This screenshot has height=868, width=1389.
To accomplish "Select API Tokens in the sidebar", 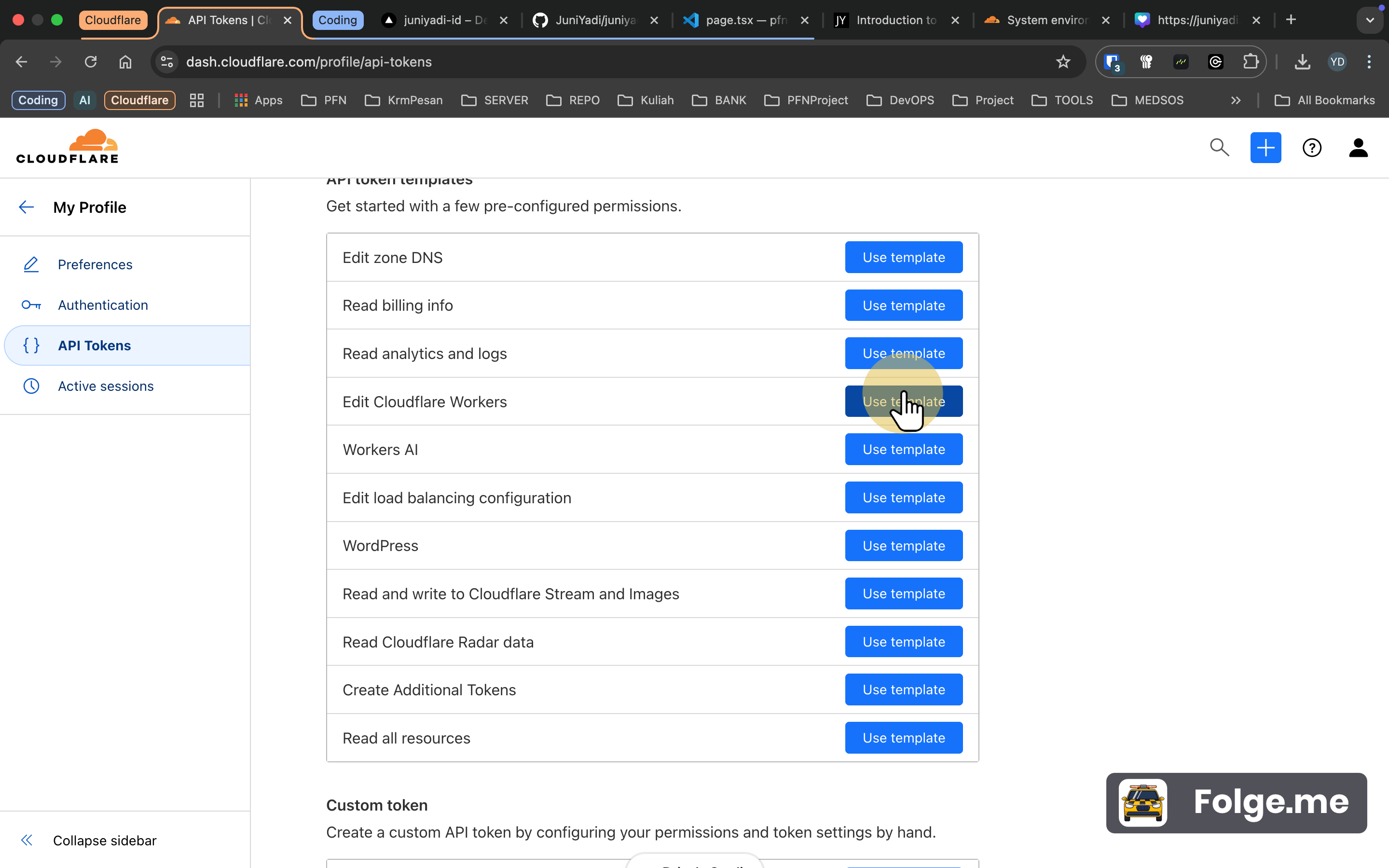I will click(x=127, y=345).
